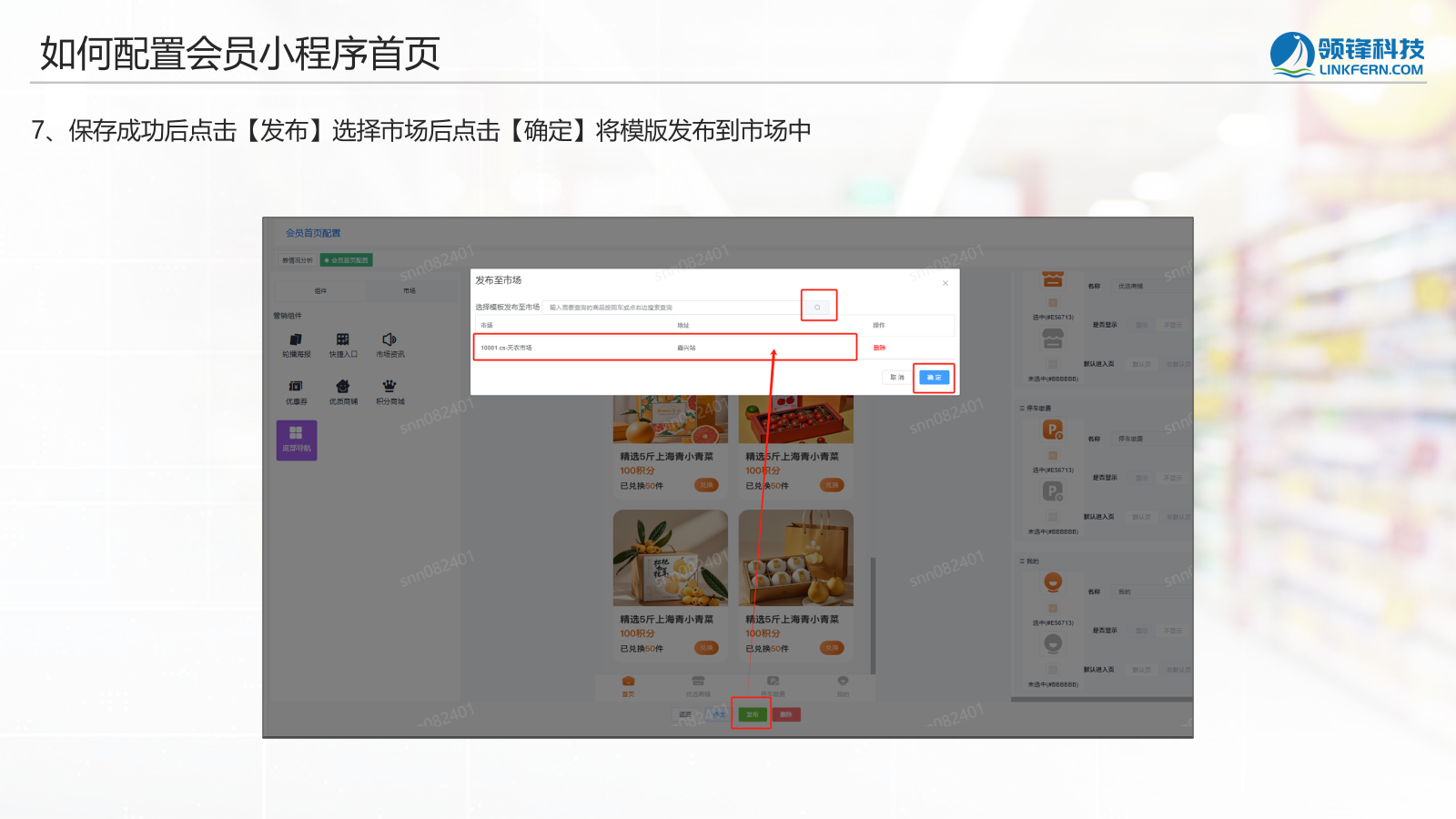Click the unselected gray 停车缴费 parking icon
The height and width of the screenshot is (819, 1456).
pos(1053,491)
